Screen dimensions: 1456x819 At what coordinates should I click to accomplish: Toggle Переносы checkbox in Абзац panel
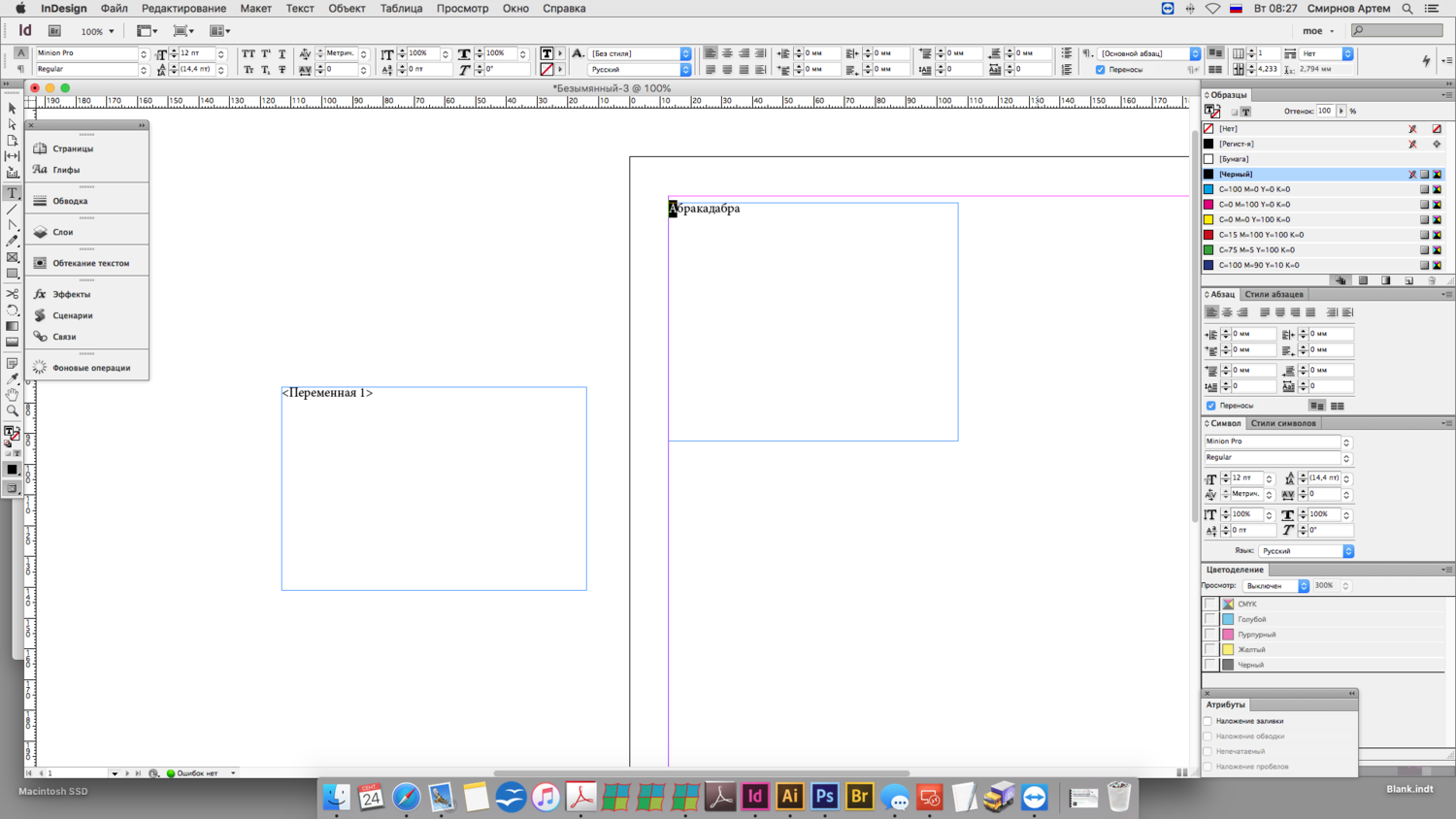(x=1211, y=406)
